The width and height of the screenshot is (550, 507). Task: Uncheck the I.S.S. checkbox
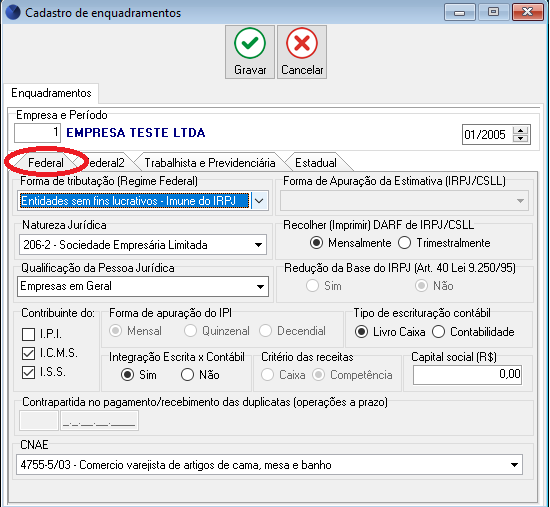pos(28,372)
